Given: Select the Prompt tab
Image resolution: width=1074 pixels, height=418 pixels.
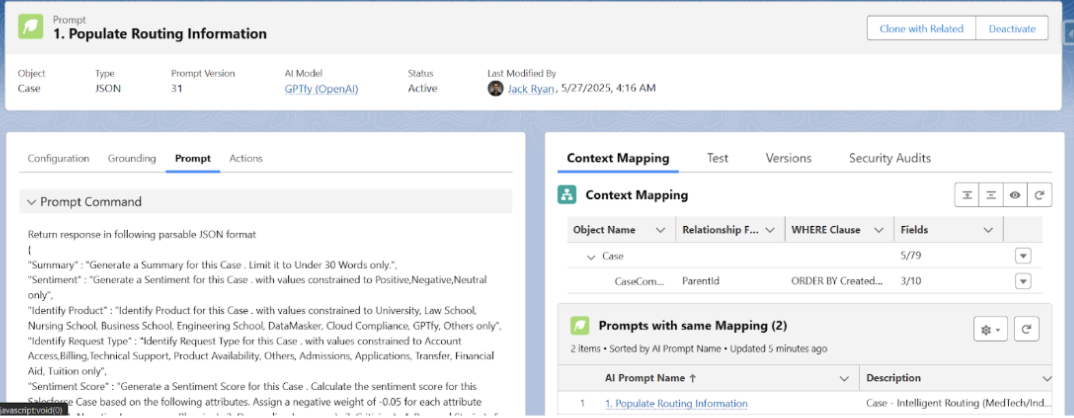Looking at the screenshot, I should pyautogui.click(x=192, y=158).
